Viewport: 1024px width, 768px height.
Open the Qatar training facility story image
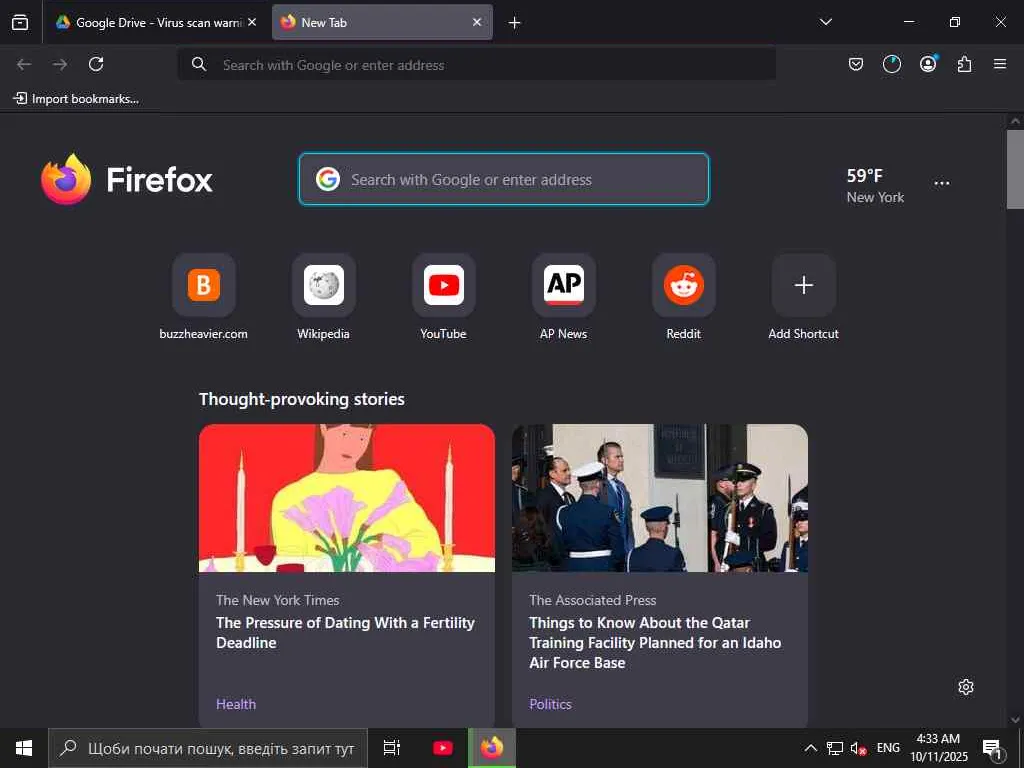pyautogui.click(x=660, y=498)
